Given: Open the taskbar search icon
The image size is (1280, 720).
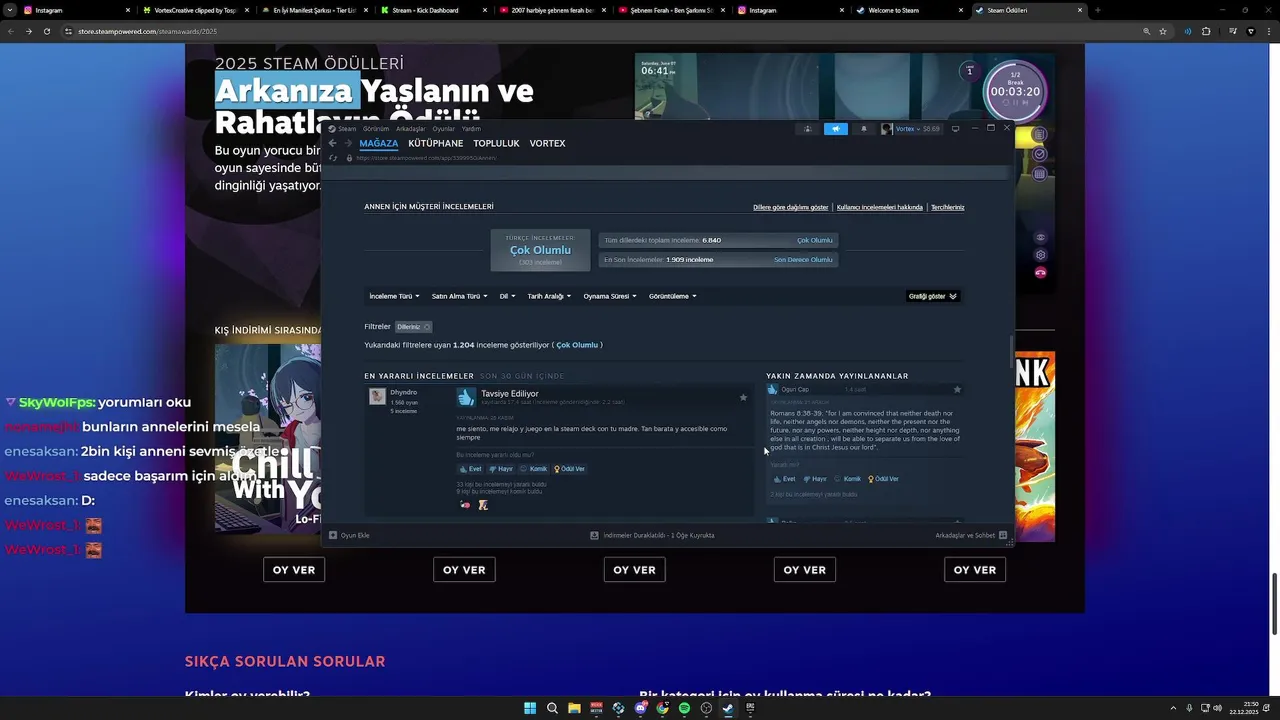Looking at the screenshot, I should (552, 708).
